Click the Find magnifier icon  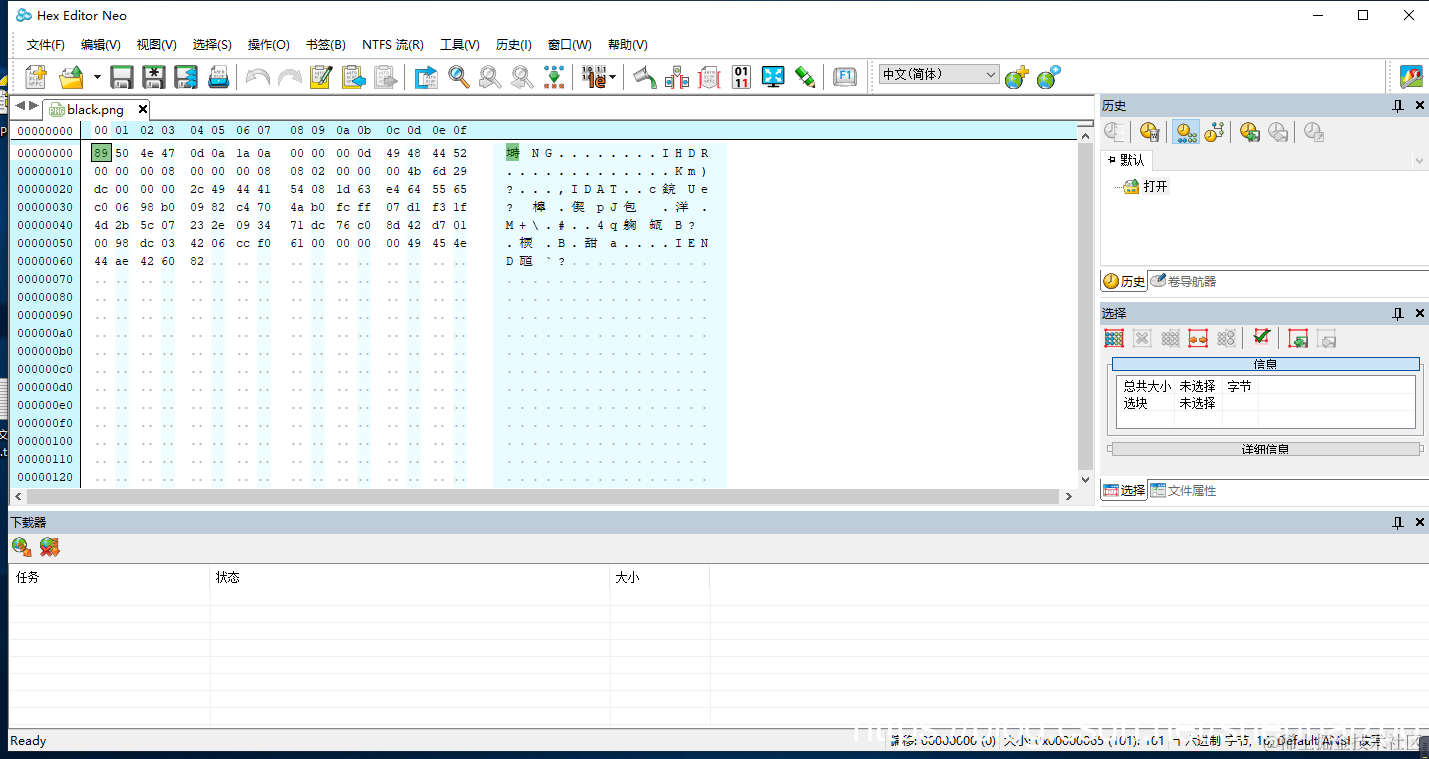[458, 77]
